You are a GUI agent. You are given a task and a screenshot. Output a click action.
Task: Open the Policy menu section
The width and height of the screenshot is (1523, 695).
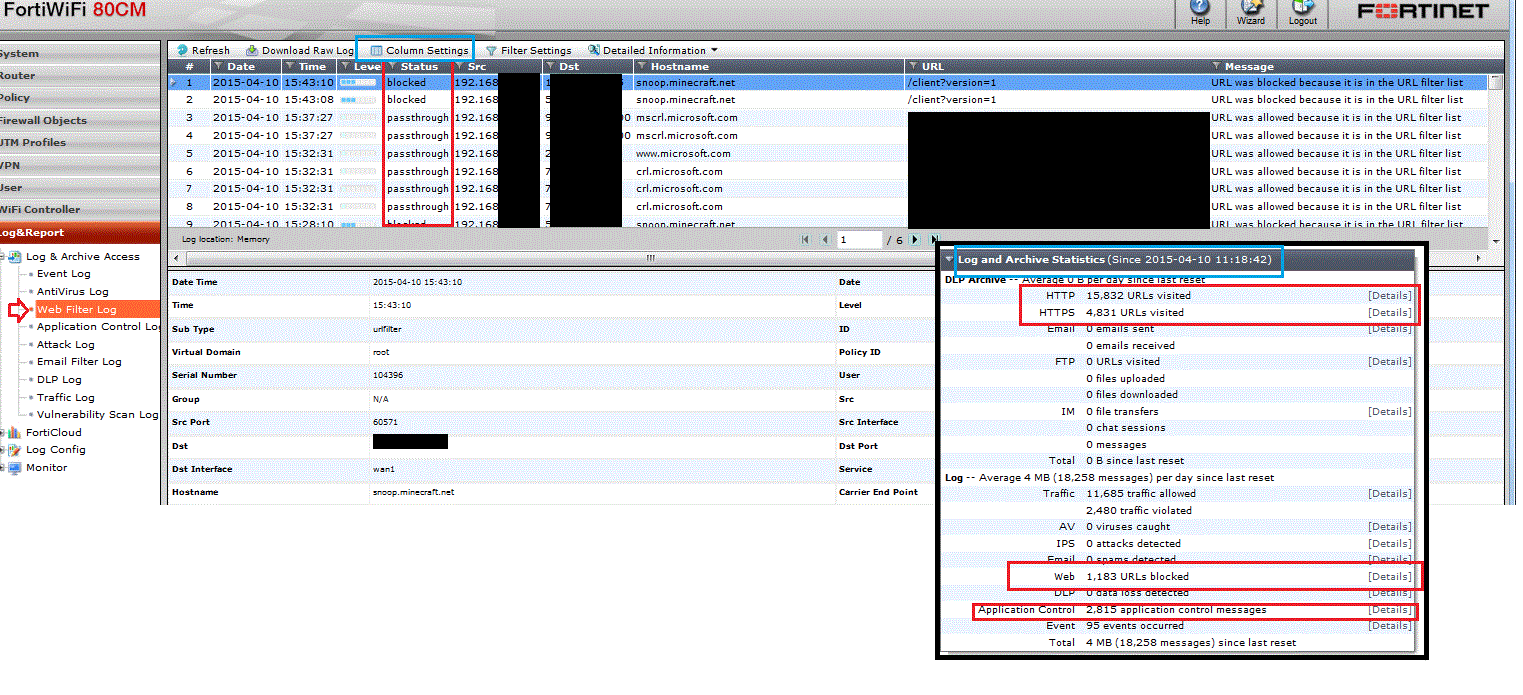[x=80, y=97]
